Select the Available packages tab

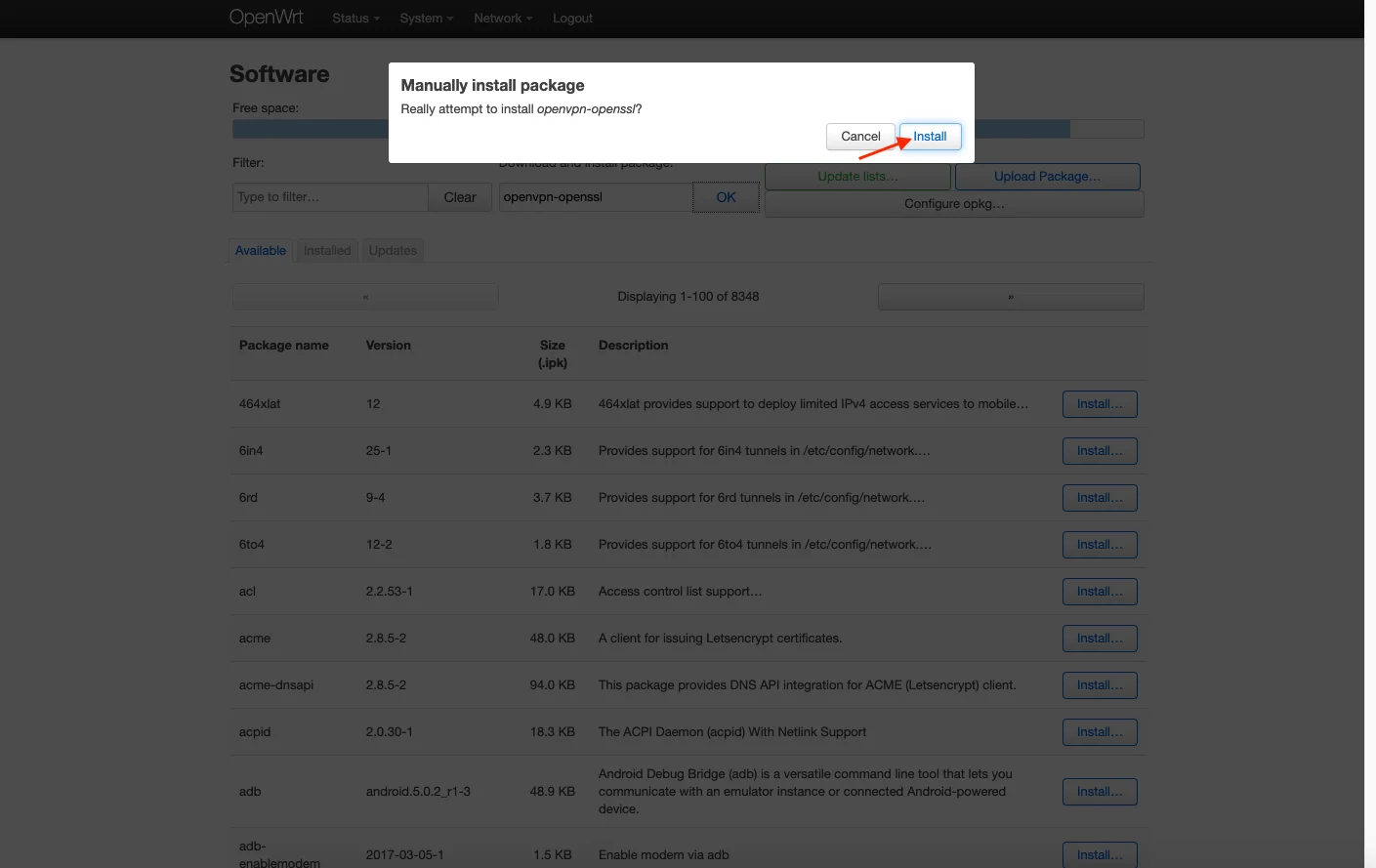[261, 251]
